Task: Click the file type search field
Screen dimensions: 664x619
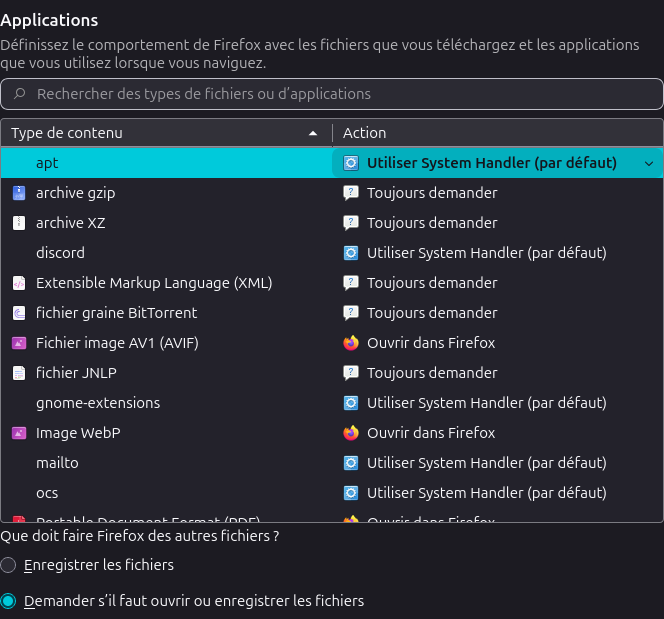Action: click(340, 94)
